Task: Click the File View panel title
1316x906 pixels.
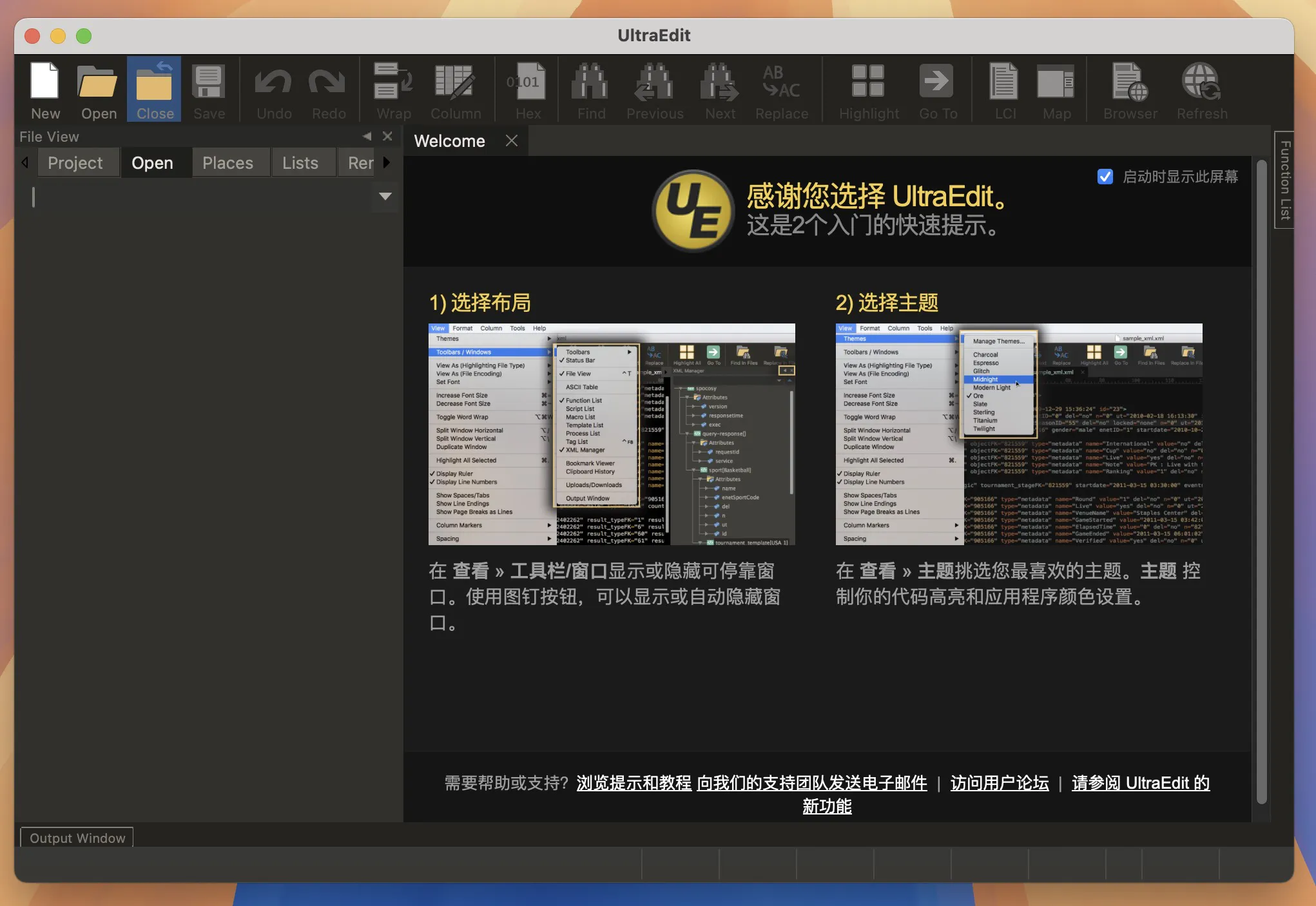Action: [49, 137]
